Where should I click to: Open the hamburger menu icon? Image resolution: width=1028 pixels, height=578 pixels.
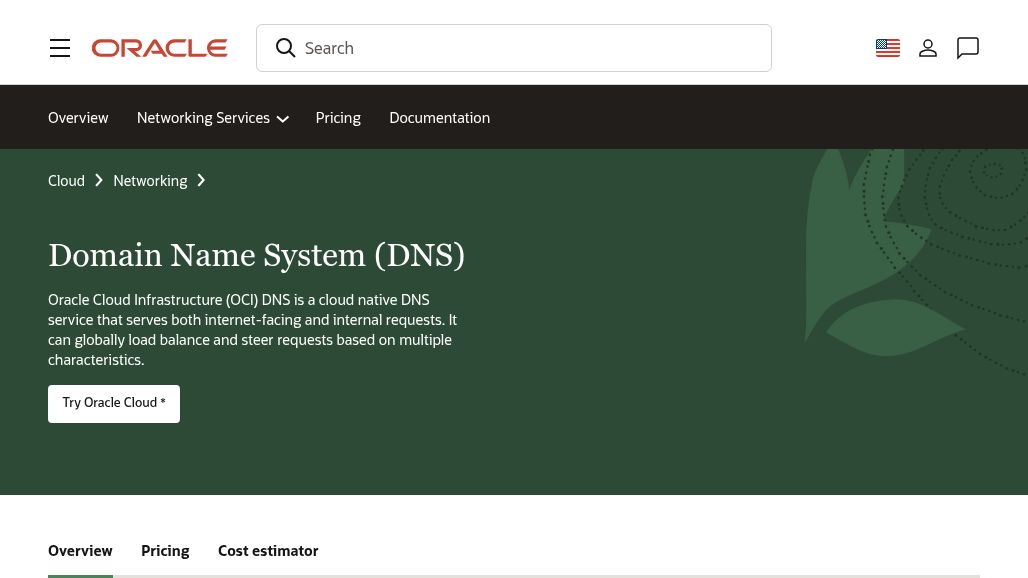click(60, 48)
